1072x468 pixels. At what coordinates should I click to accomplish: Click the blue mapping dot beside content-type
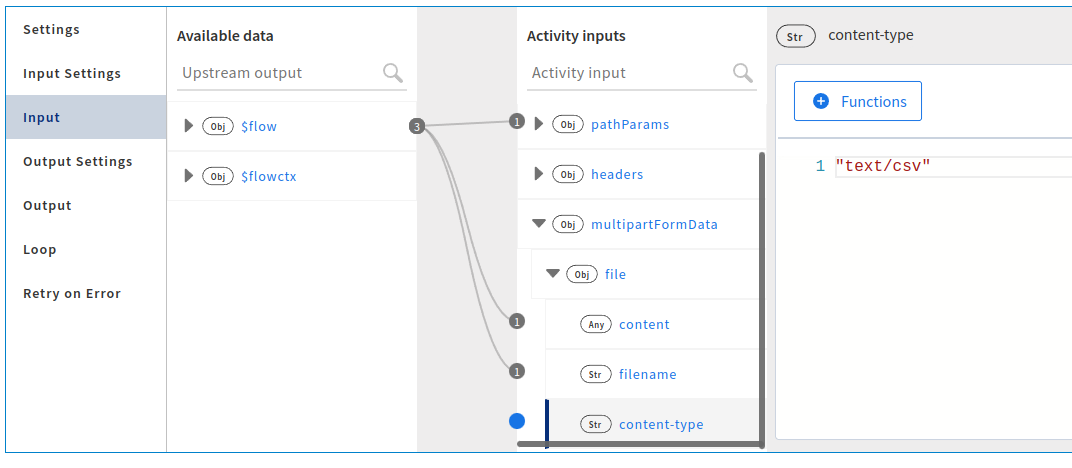[x=517, y=421]
